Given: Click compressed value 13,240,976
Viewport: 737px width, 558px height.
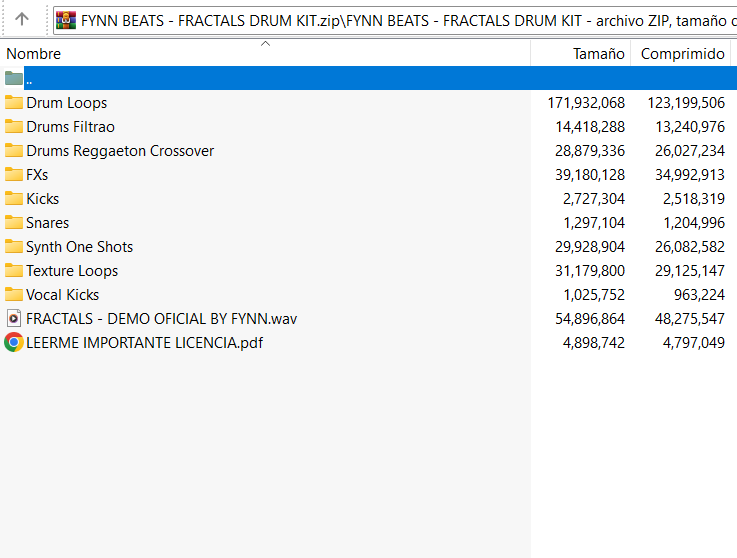Looking at the screenshot, I should 690,126.
